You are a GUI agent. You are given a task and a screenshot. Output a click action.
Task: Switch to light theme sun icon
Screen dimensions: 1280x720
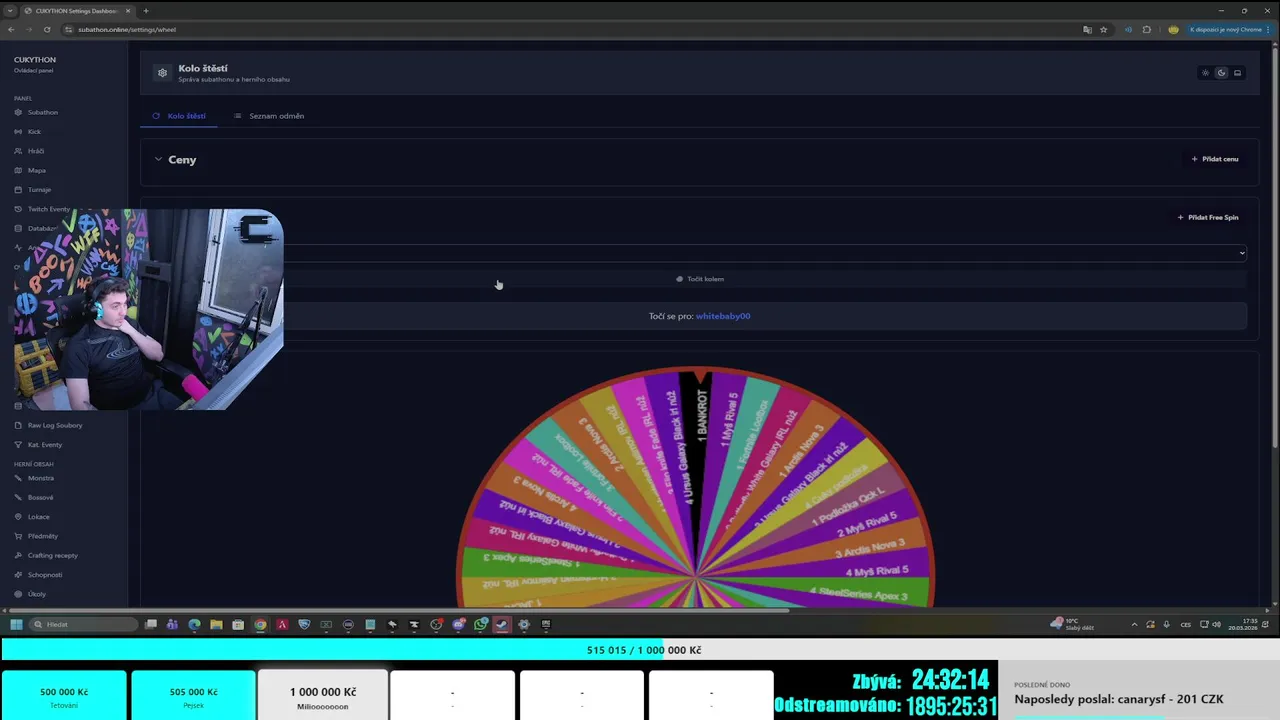pyautogui.click(x=1205, y=73)
